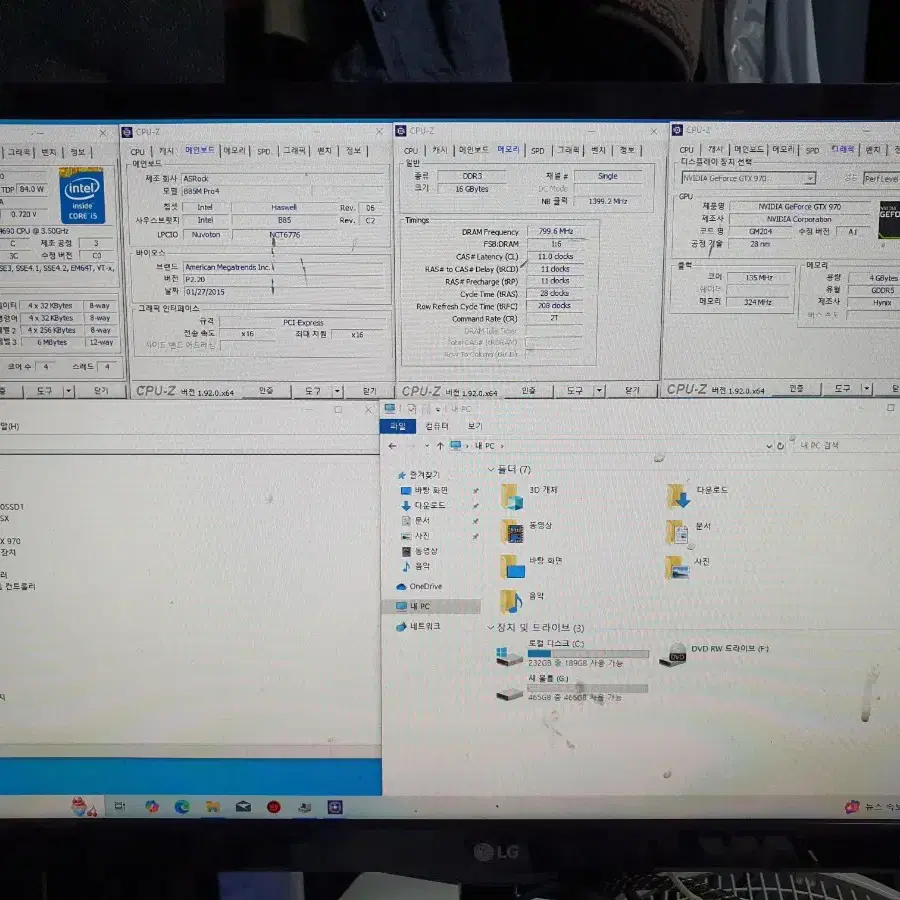Open 도구 dropdown arrow in GTX 970 CPU-Z
The height and width of the screenshot is (900, 900).
tap(867, 389)
